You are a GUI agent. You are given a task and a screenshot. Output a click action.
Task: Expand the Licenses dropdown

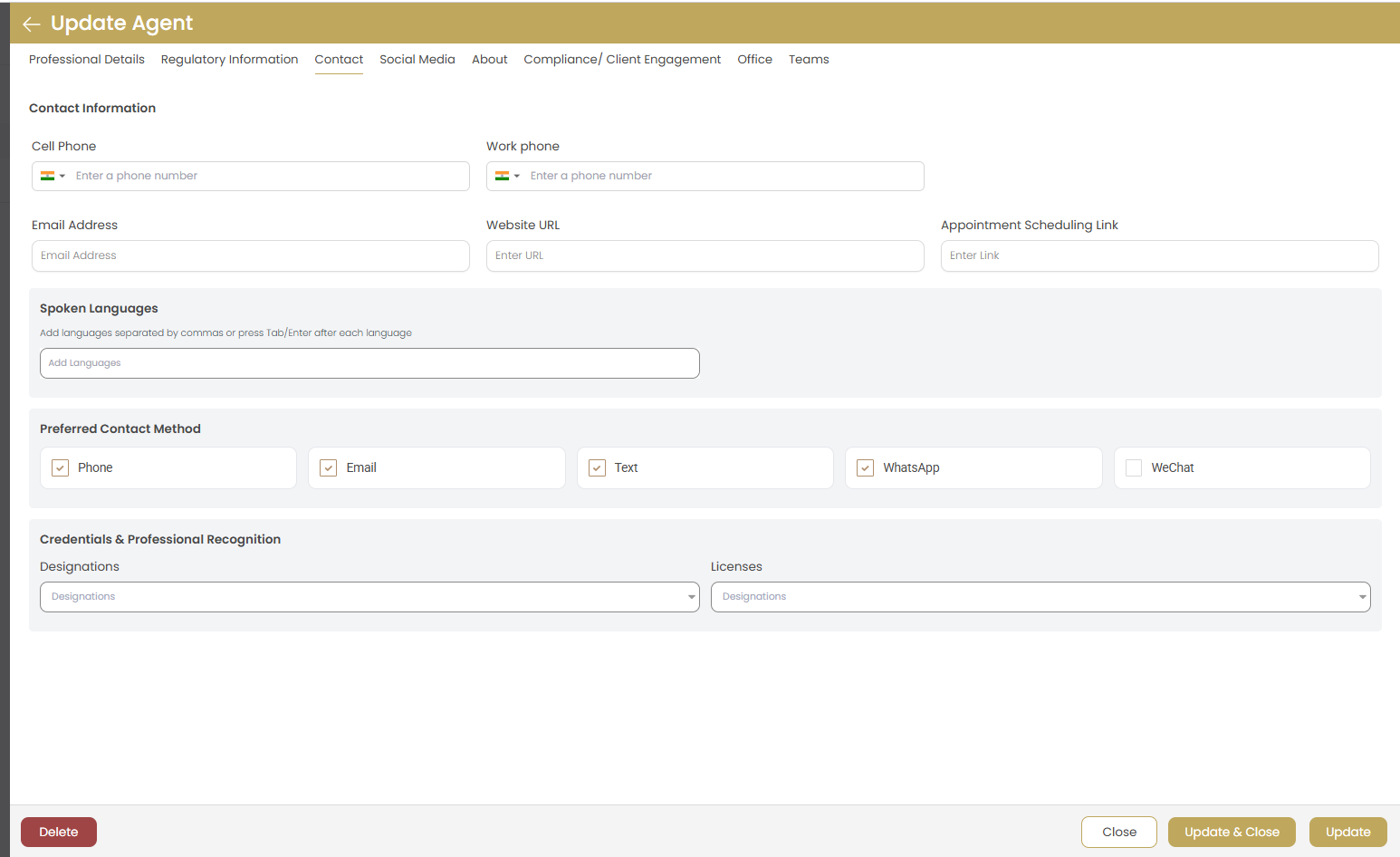pyautogui.click(x=1362, y=596)
